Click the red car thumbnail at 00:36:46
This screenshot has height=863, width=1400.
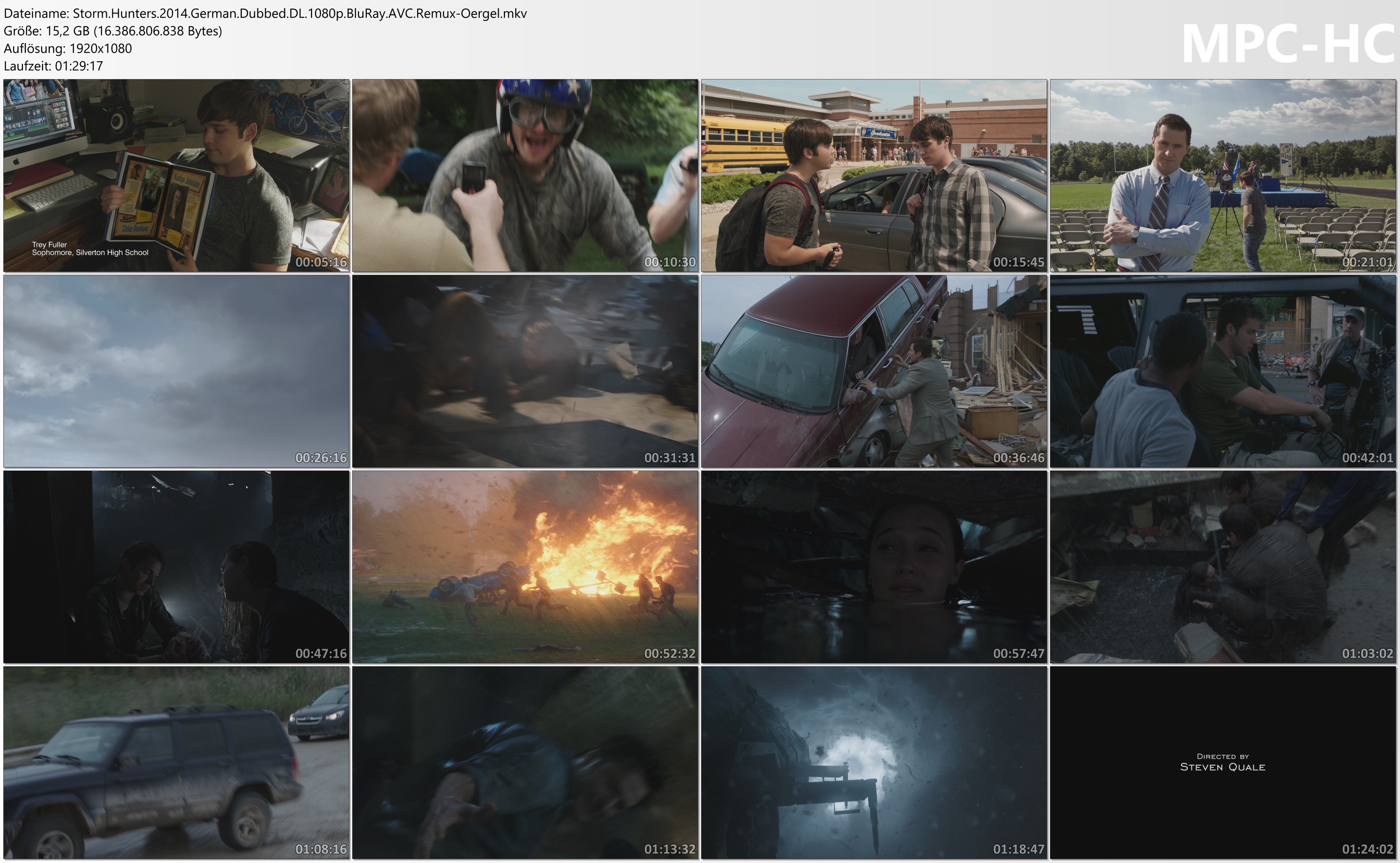(x=874, y=371)
